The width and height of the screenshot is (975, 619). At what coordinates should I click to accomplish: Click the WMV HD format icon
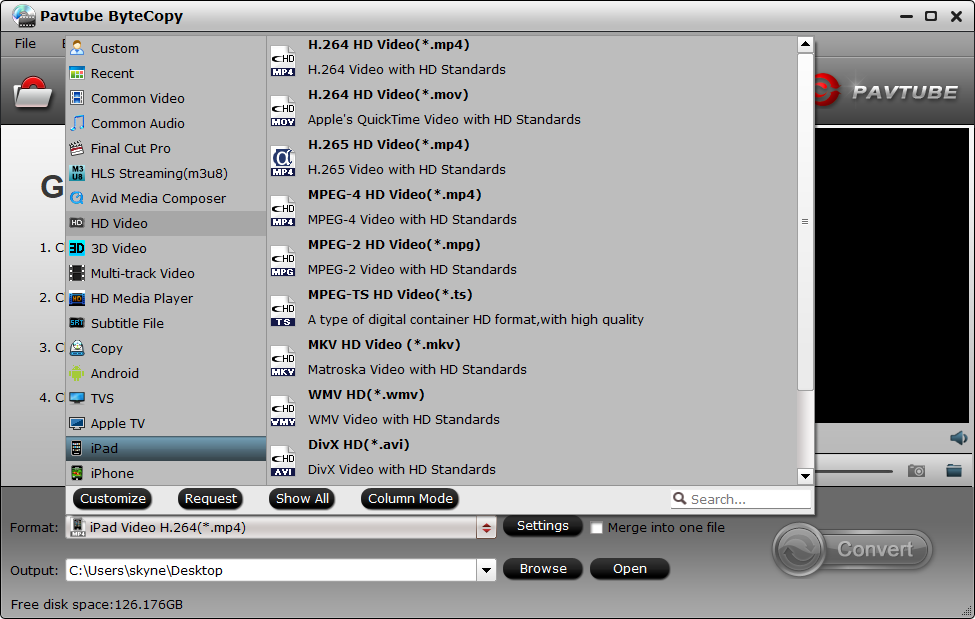pyautogui.click(x=283, y=411)
